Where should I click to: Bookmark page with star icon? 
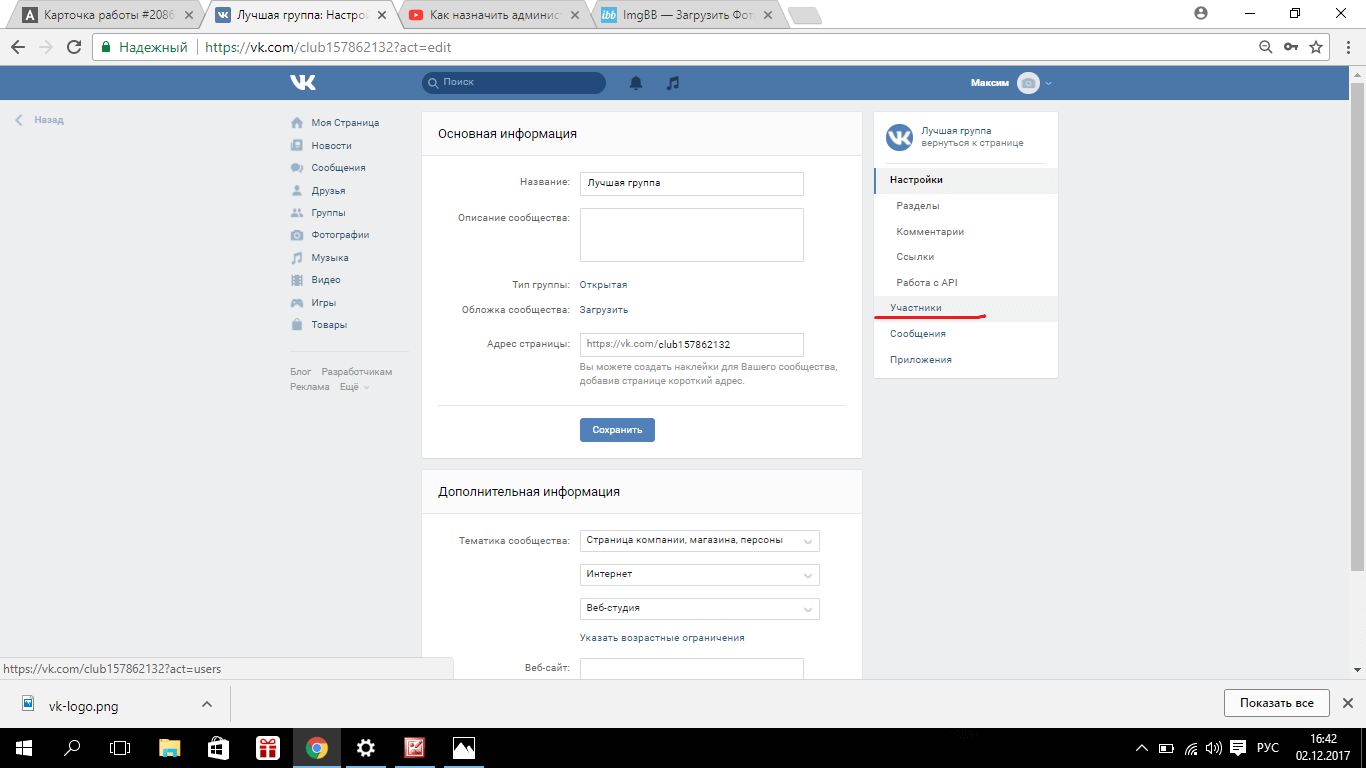[x=1316, y=47]
